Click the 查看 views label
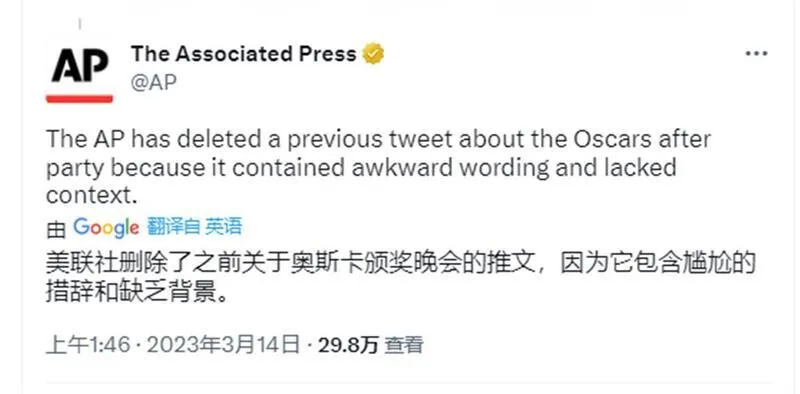 tap(404, 345)
